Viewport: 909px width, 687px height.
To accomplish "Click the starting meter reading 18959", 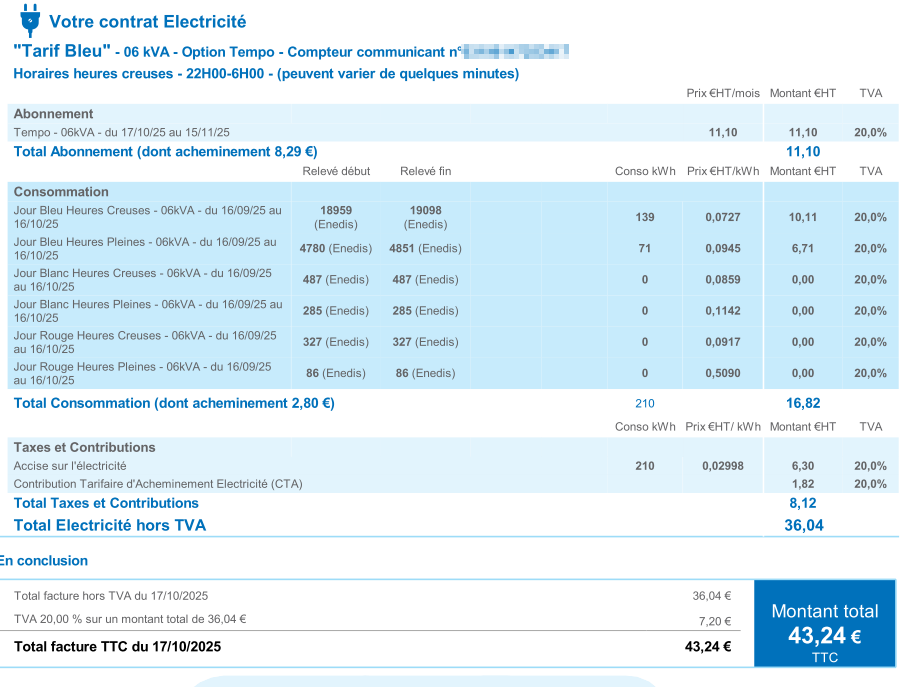I will coord(336,211).
